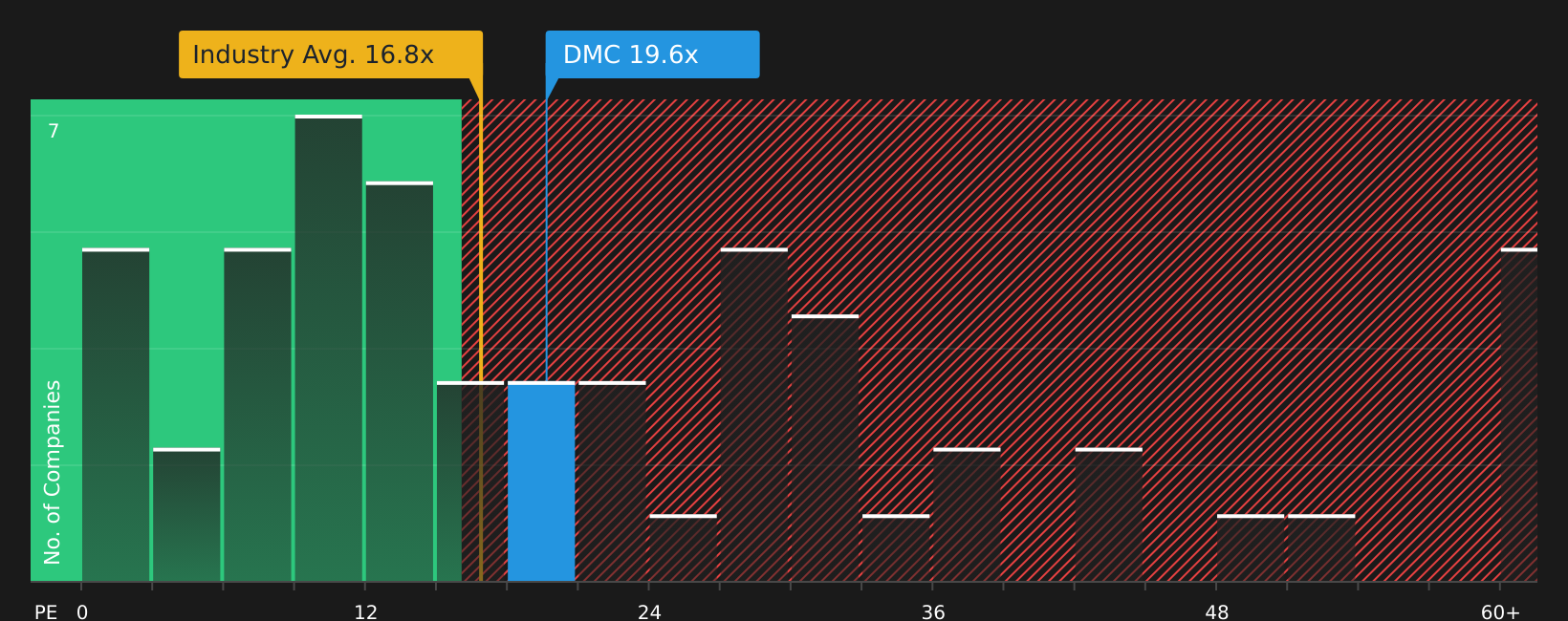Click the x-axis label 12
The height and width of the screenshot is (621, 1568).
pos(366,612)
